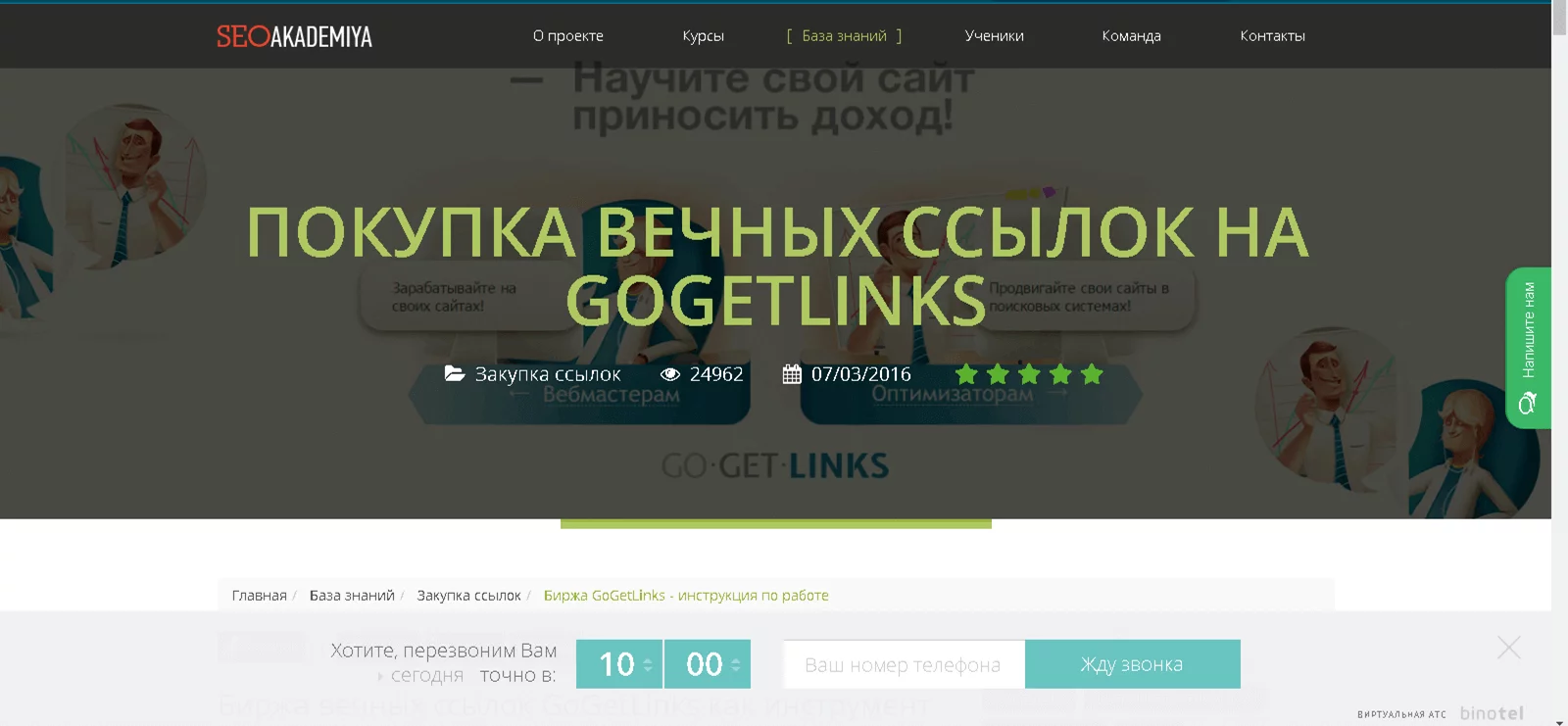Go to Курсы in top navigation
This screenshot has width=1568, height=726.
[x=704, y=36]
